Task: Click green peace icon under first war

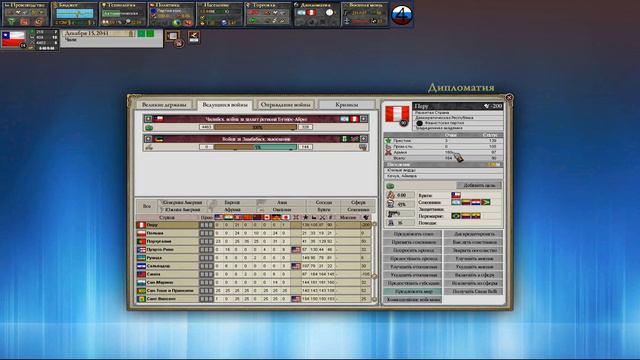Action: coord(149,128)
